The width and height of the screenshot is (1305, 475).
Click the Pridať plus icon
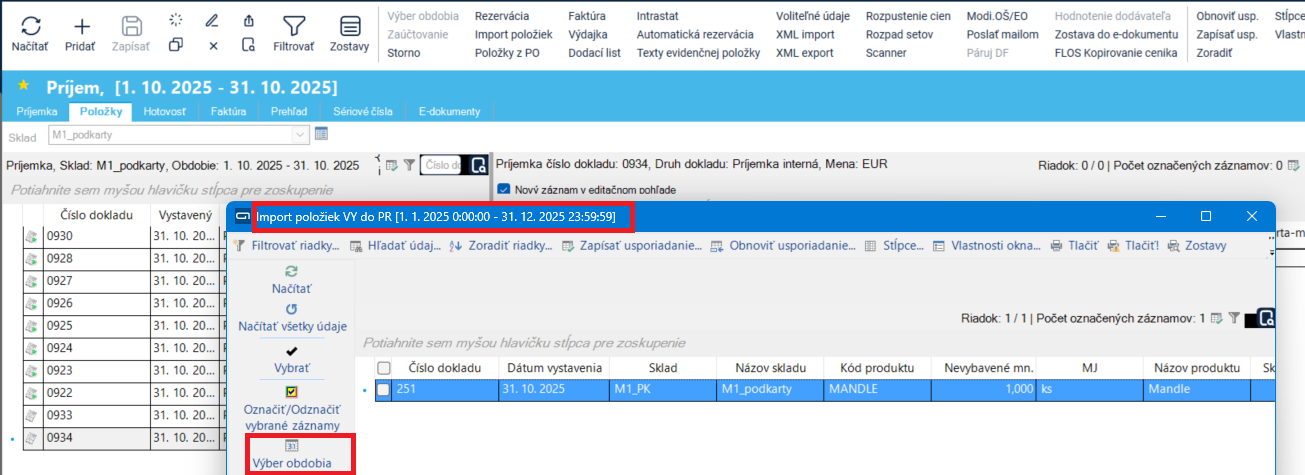tap(81, 27)
